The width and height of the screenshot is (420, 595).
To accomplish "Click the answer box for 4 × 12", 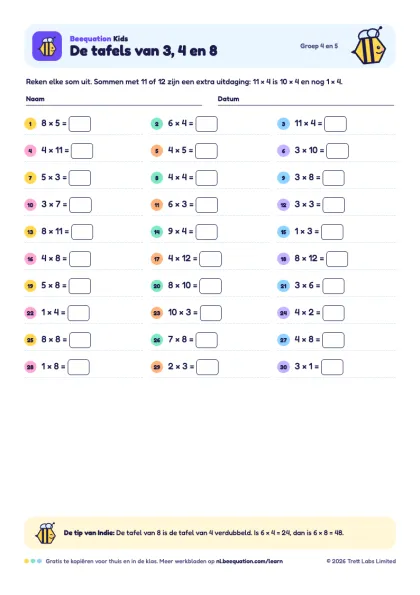I will (211, 259).
